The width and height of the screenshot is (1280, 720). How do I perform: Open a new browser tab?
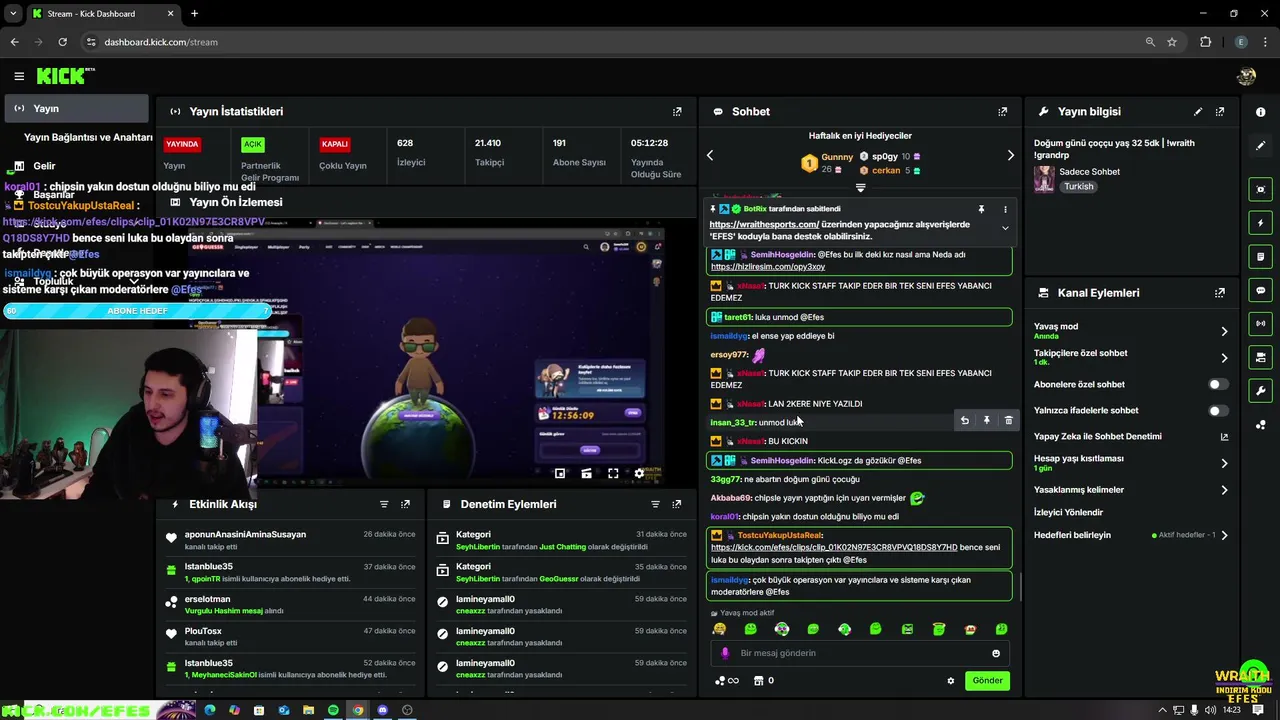coord(194,13)
